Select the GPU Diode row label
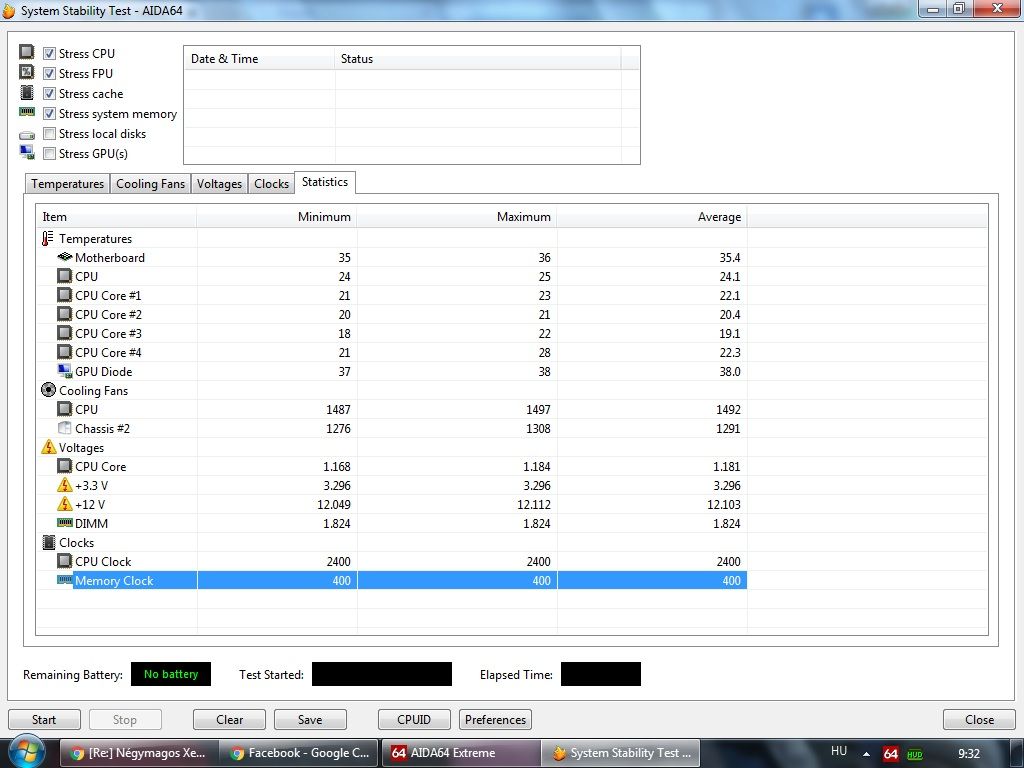 104,372
